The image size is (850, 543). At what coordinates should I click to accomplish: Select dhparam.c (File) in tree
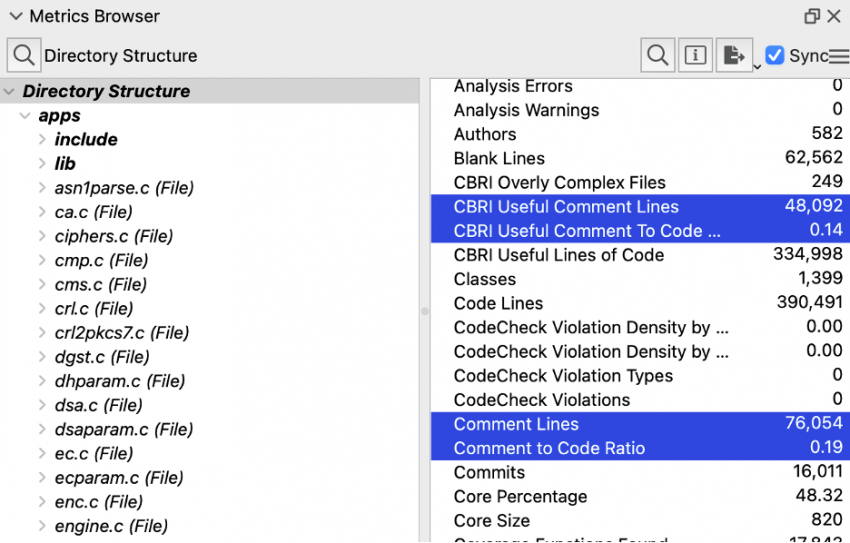(x=120, y=381)
